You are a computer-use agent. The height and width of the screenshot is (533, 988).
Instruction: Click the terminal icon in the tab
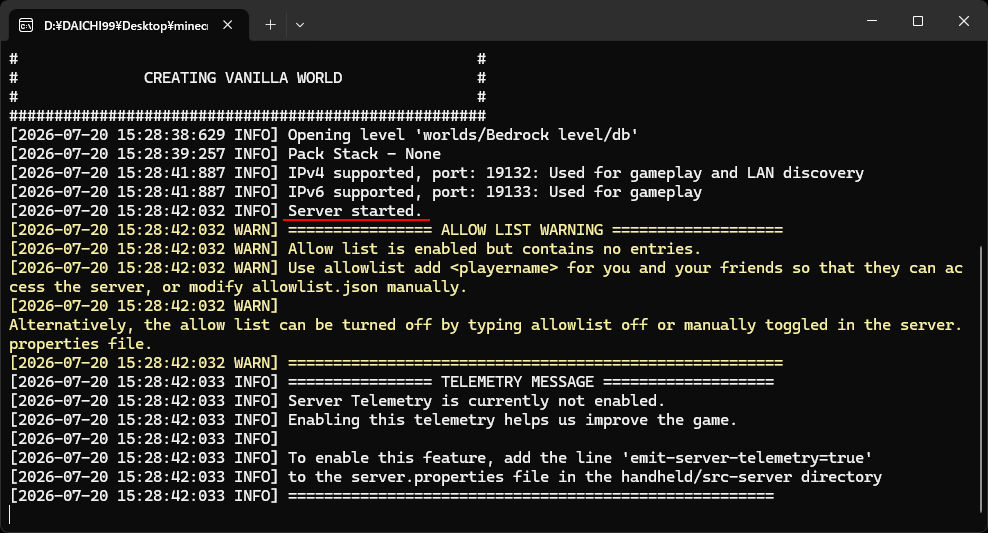26,25
